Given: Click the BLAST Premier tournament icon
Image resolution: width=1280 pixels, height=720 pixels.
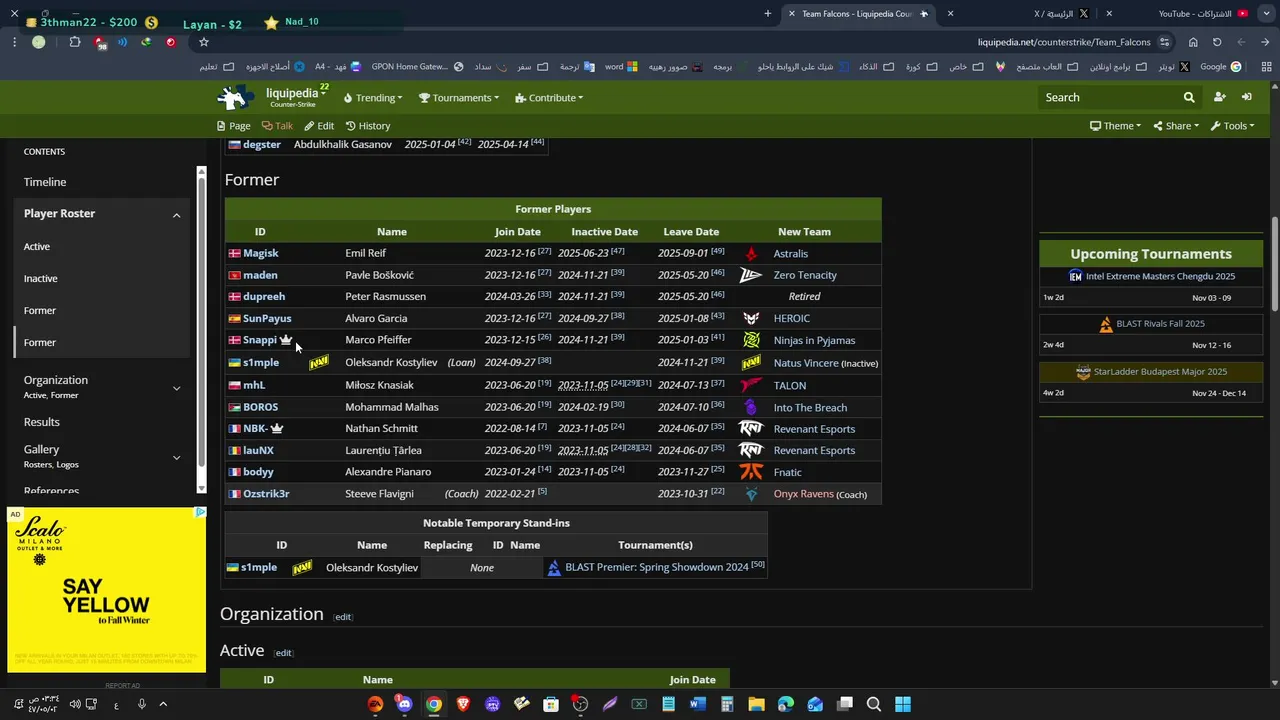Looking at the screenshot, I should [x=554, y=567].
